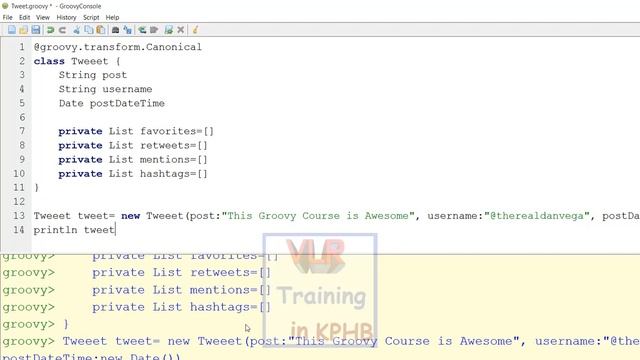The width and height of the screenshot is (640, 360).
Task: Click 'String post' in the editor
Action: pos(93,75)
